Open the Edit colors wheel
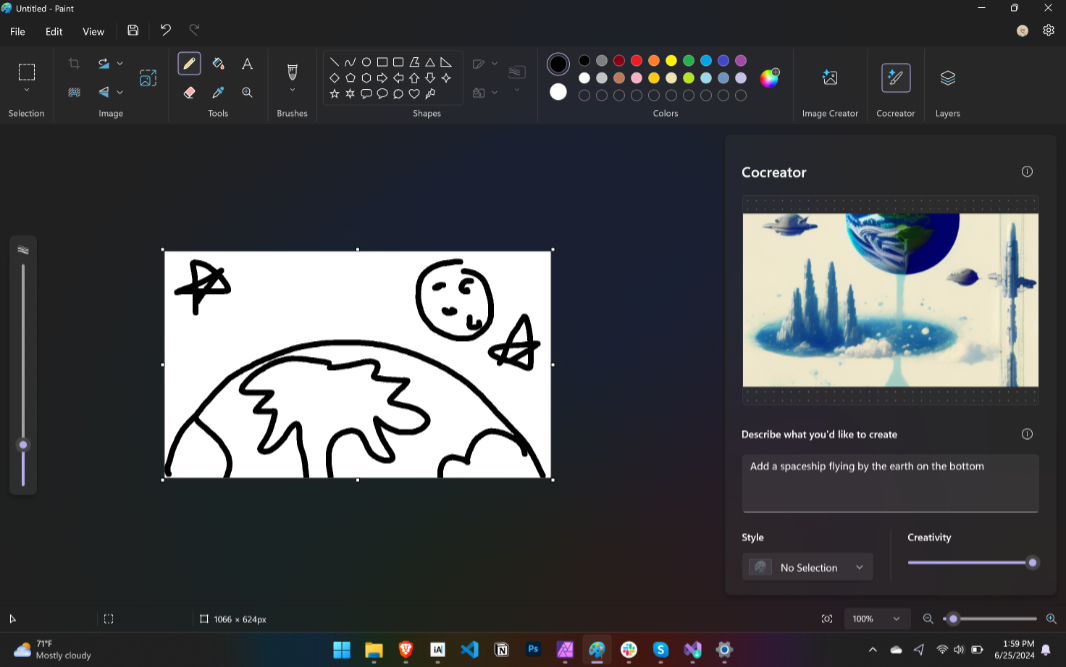Viewport: 1066px width, 667px height. [770, 78]
